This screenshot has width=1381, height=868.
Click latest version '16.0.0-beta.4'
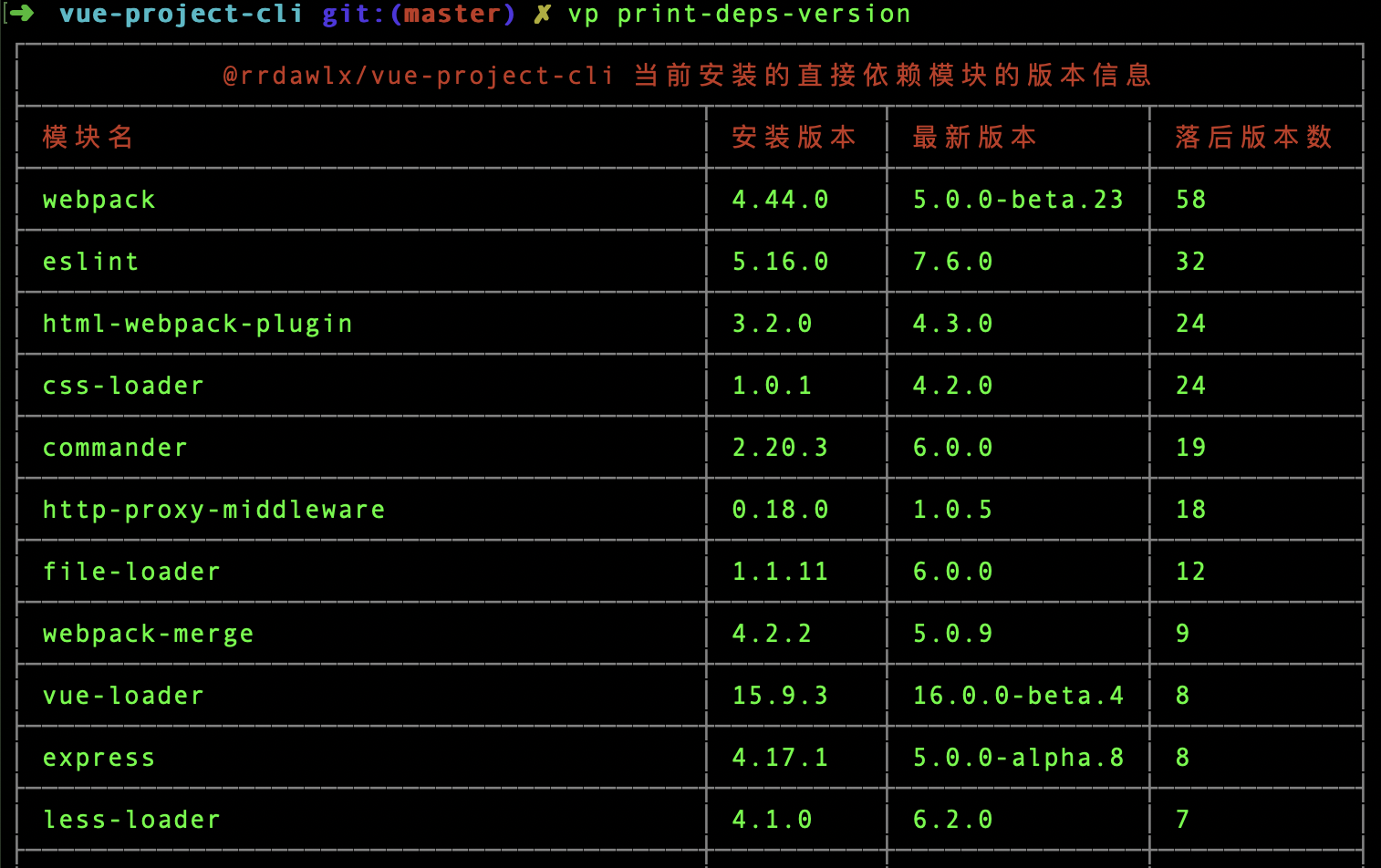pos(1019,696)
